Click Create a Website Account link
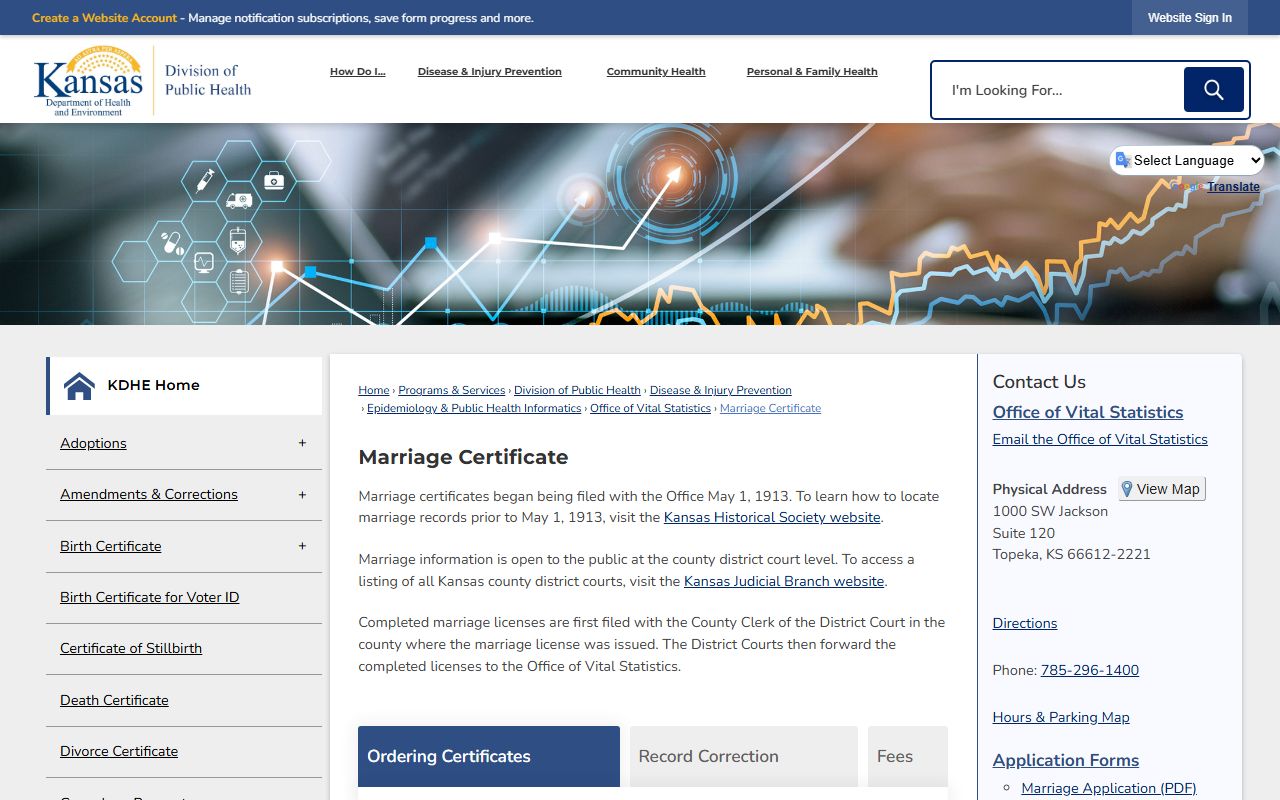 (104, 18)
